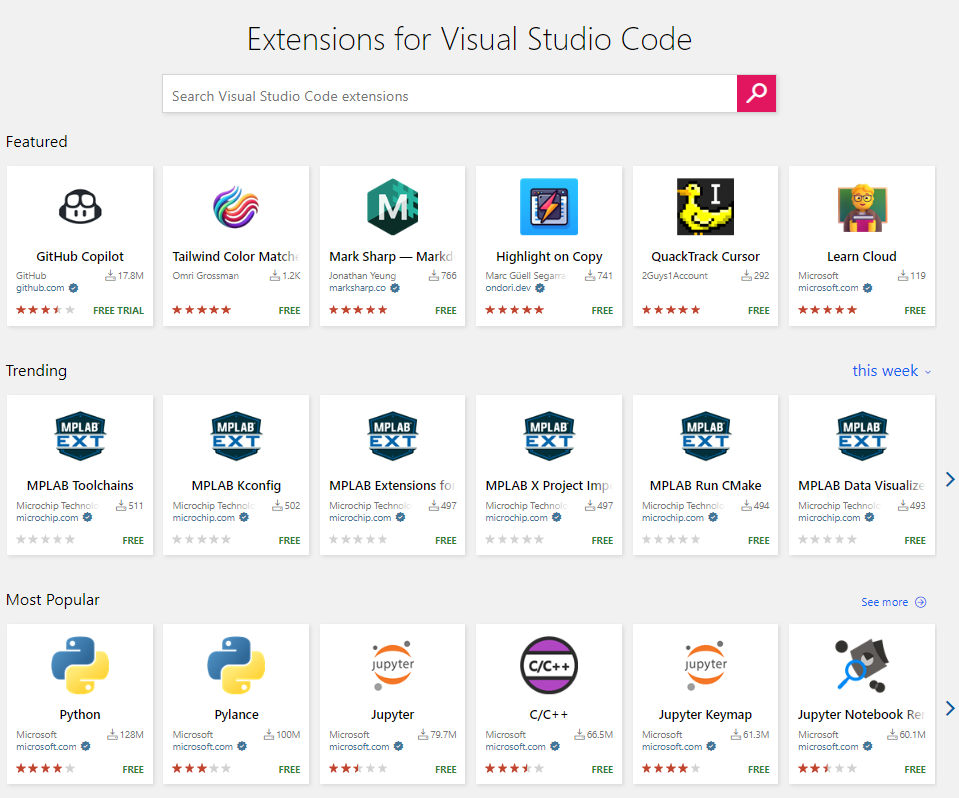Open the MPLAB Run CMake title link

pyautogui.click(x=705, y=486)
